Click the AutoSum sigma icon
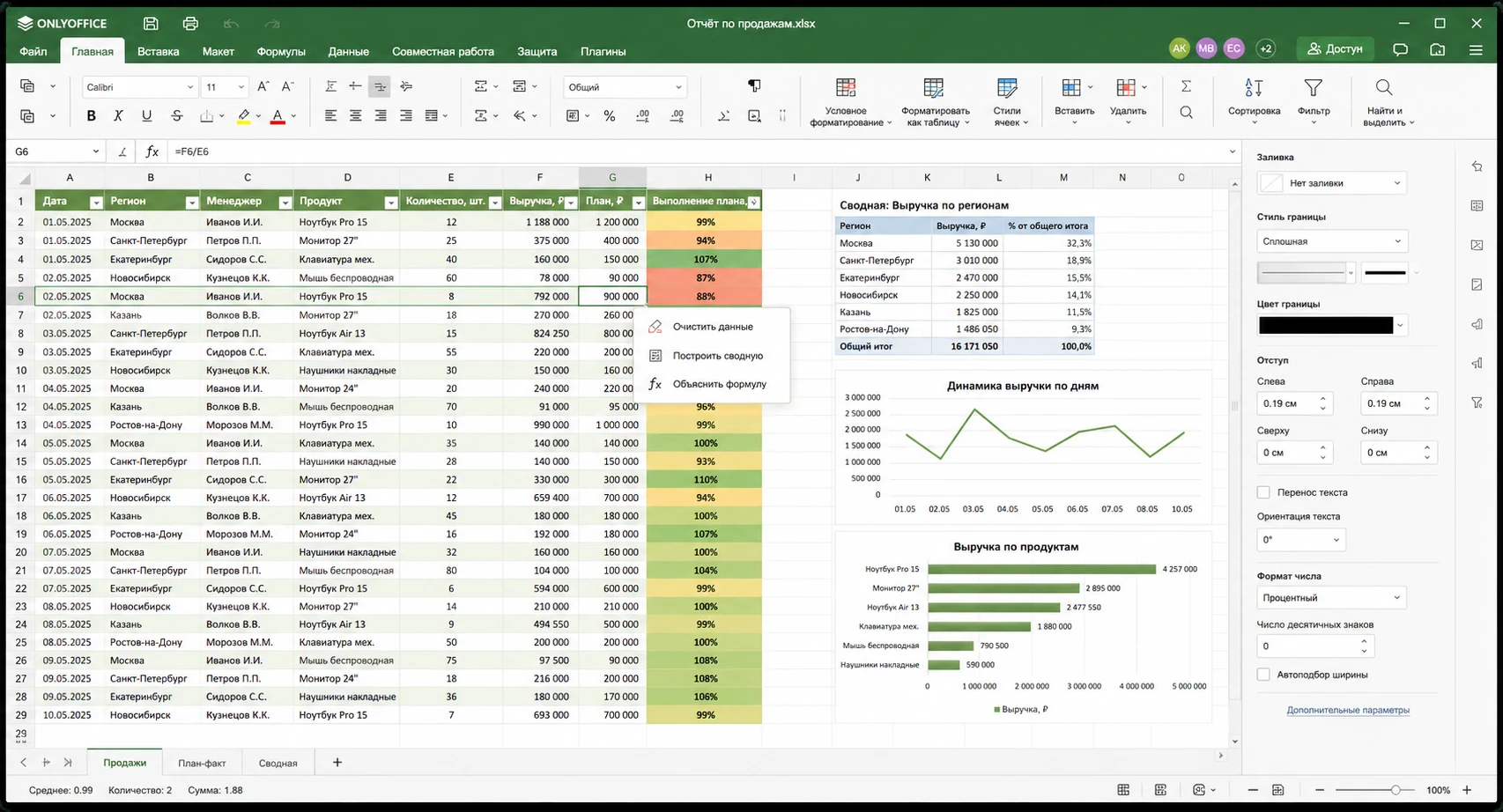1503x812 pixels. [x=1186, y=86]
